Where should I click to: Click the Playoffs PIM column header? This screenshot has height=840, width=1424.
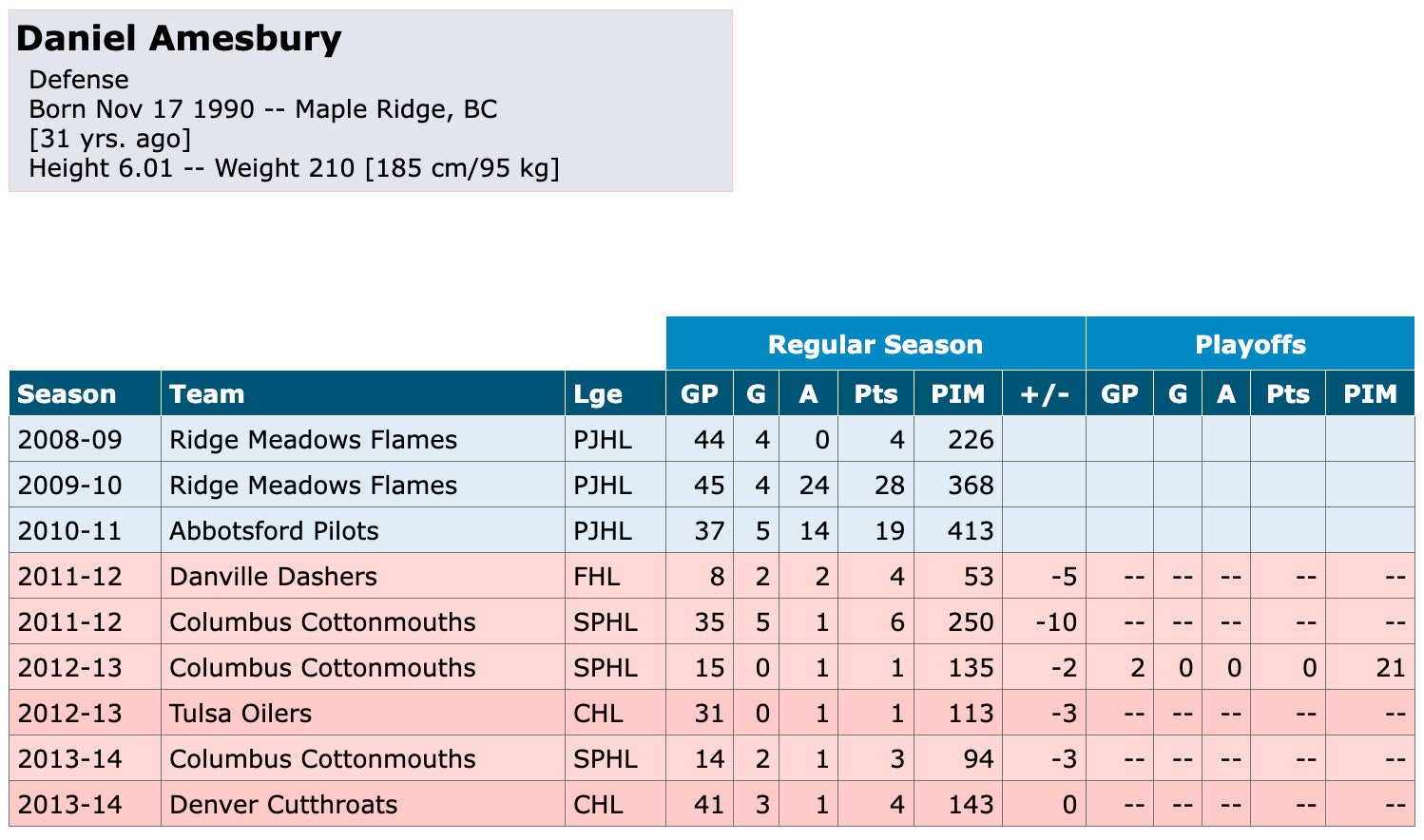click(1369, 393)
